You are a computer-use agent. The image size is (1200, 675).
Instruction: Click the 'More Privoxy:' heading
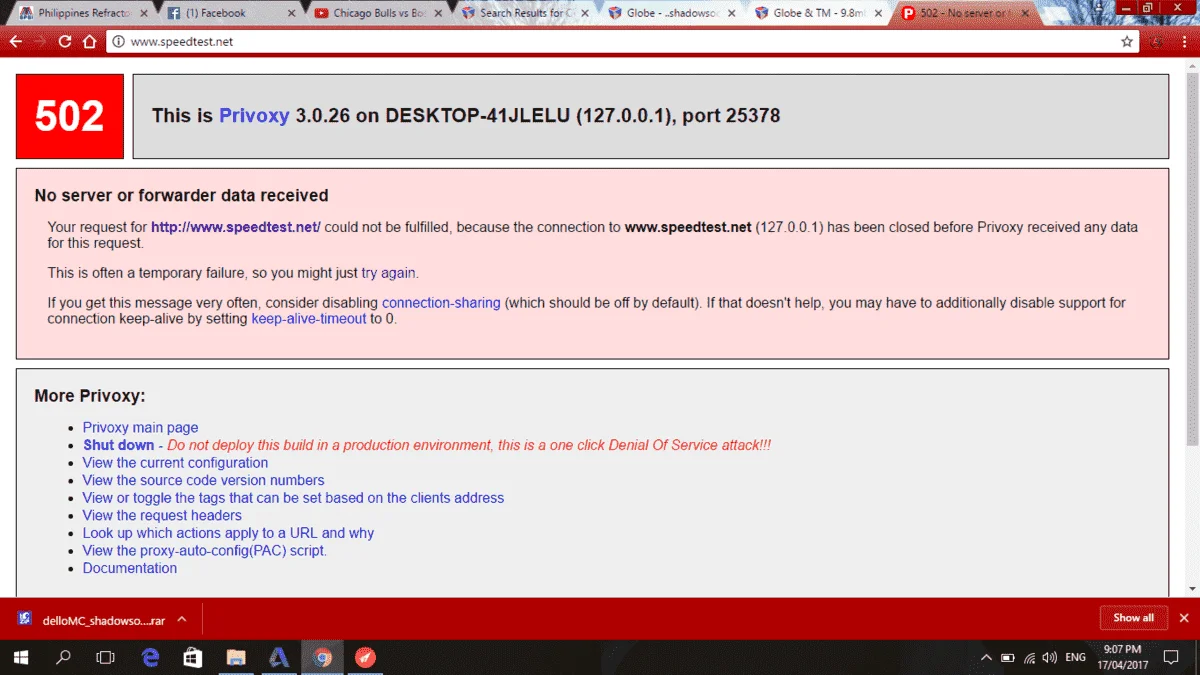[x=90, y=396]
